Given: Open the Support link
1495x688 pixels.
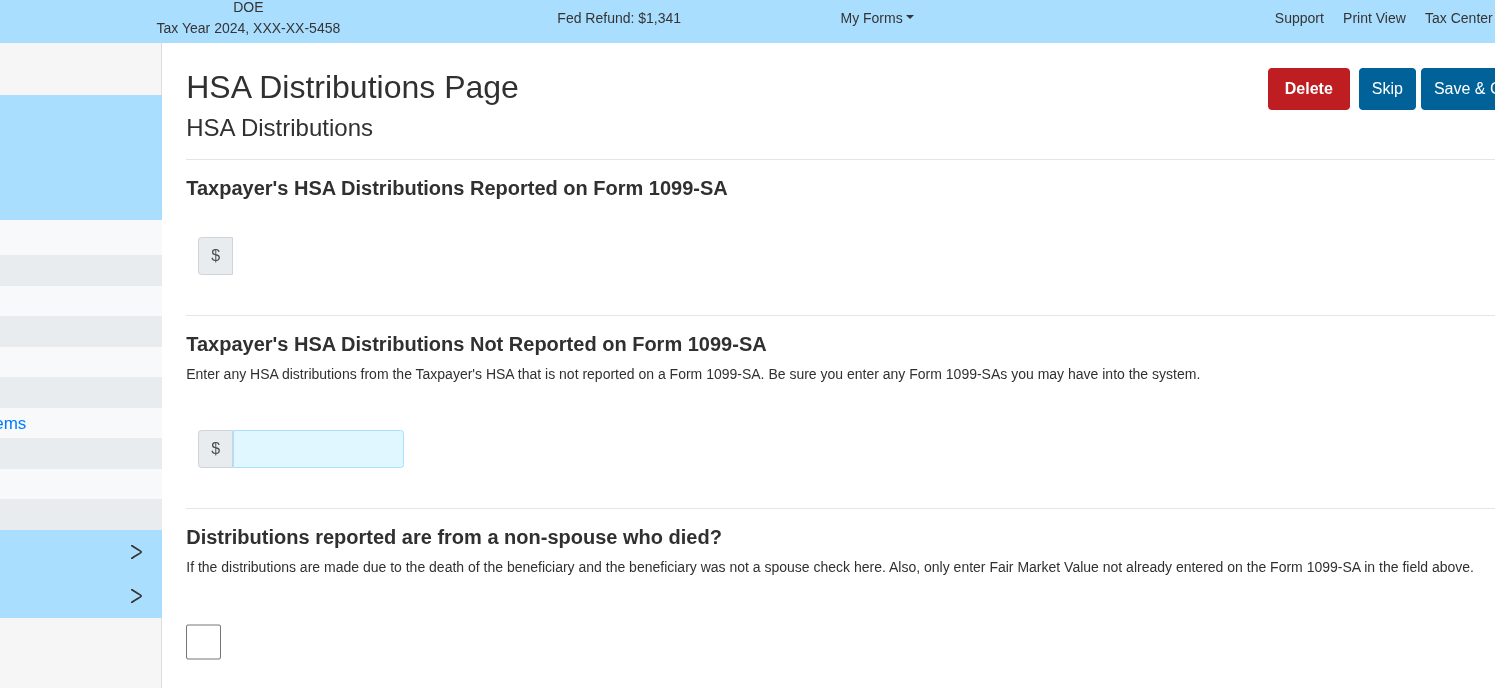Looking at the screenshot, I should (1299, 18).
